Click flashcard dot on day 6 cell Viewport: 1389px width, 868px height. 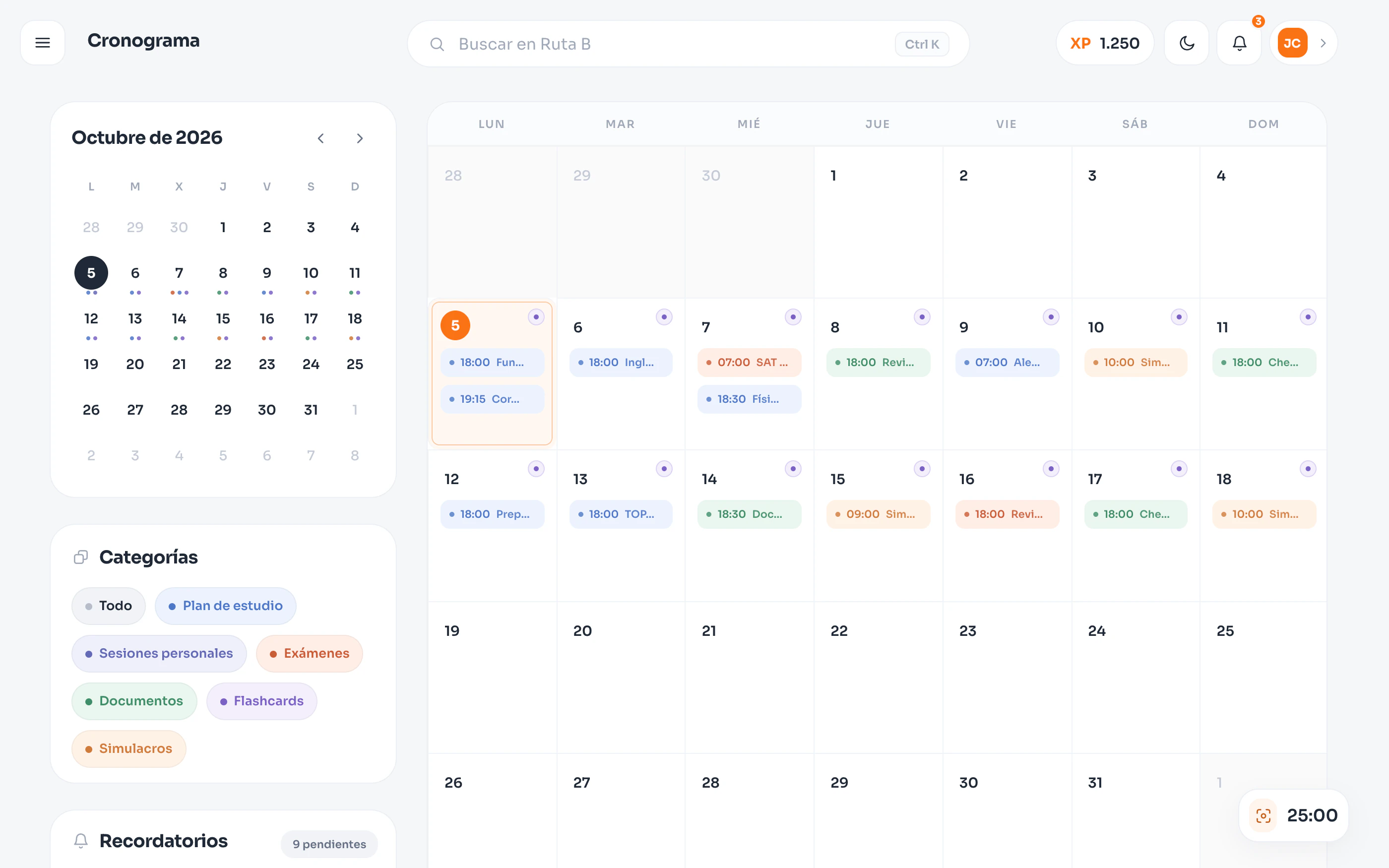pyautogui.click(x=664, y=317)
